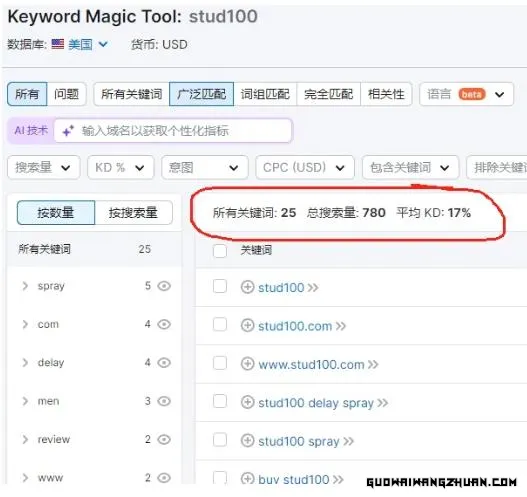Expand the delay keyword group

pyautogui.click(x=25, y=363)
